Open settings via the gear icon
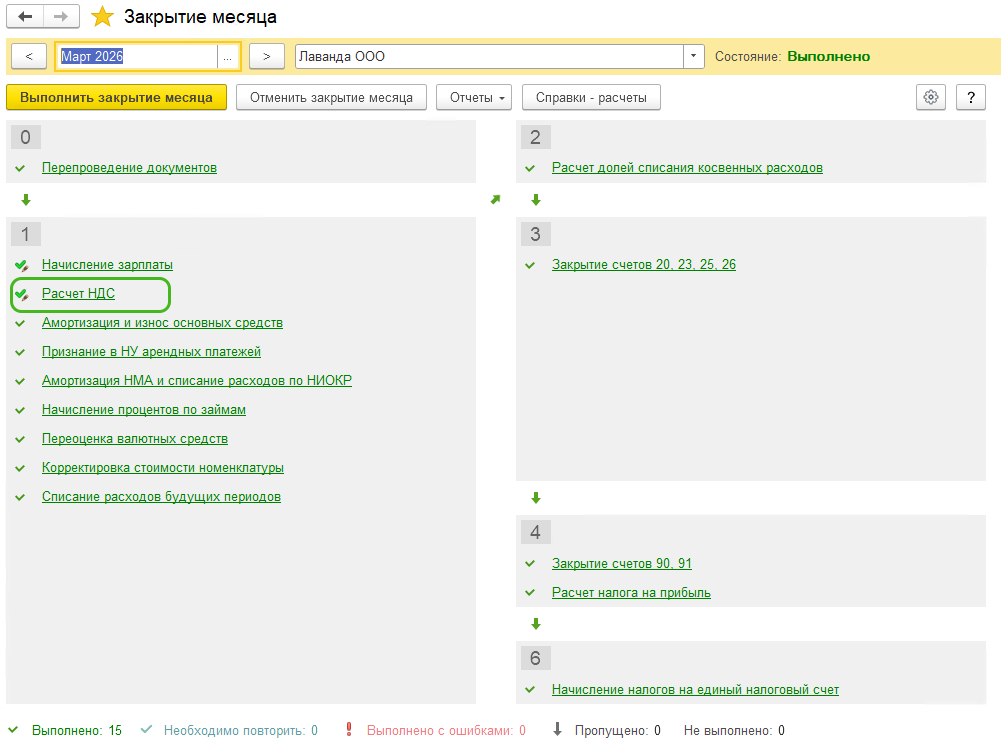The image size is (1001, 744). [931, 97]
